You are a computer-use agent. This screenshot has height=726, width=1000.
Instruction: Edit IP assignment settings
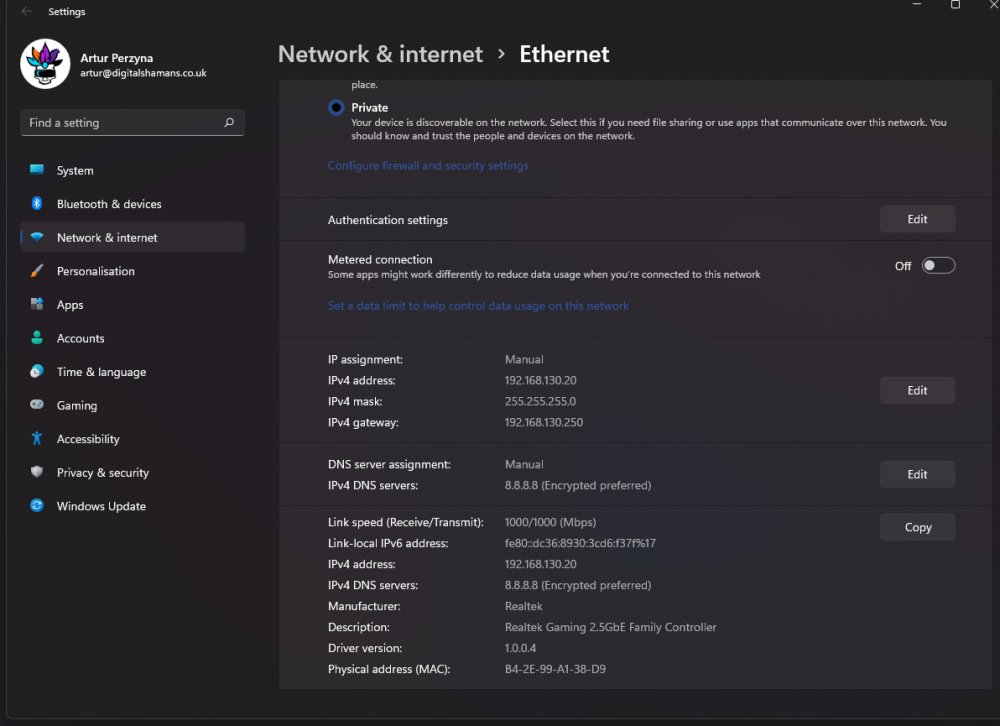[917, 390]
